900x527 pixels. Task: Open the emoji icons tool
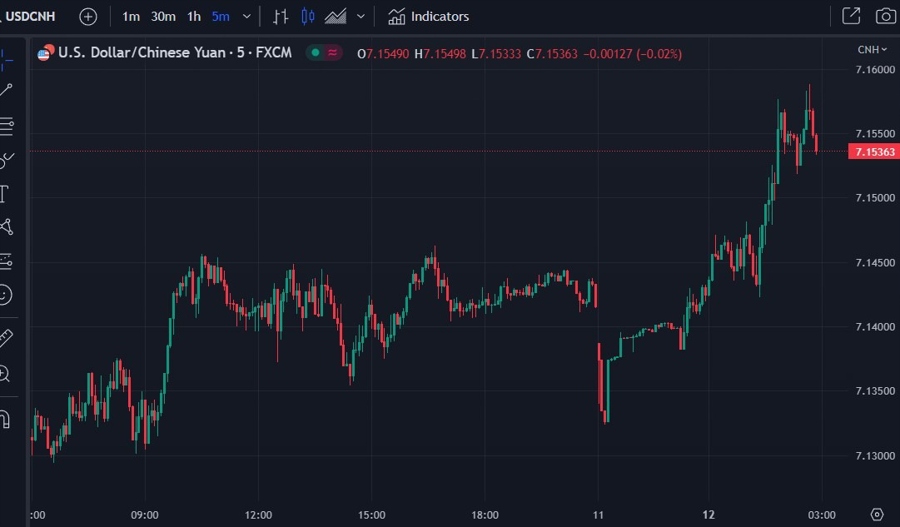tap(5, 295)
